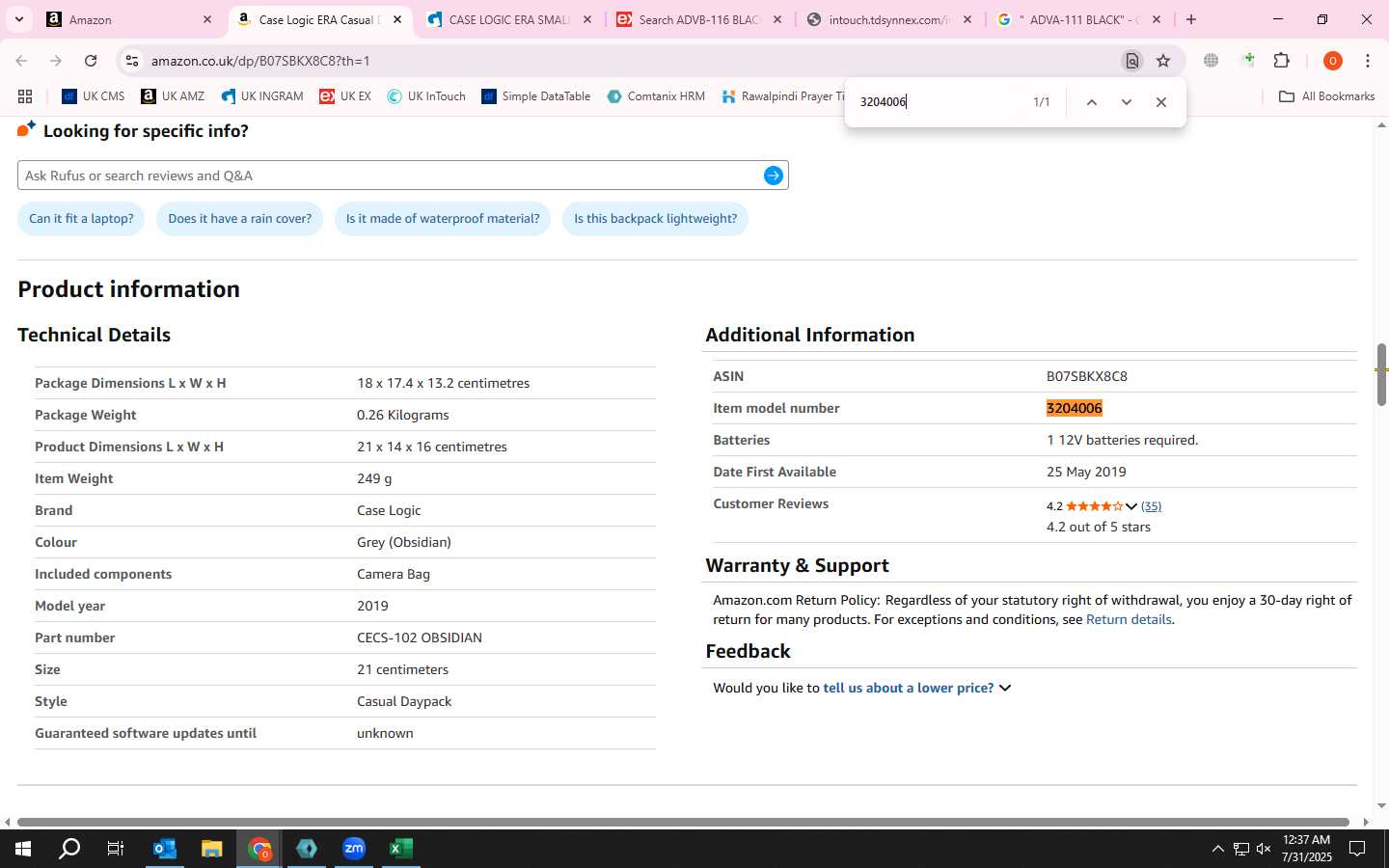Screen dimensions: 1389x868
Task: Open Windows taskbar search
Action: [69, 849]
